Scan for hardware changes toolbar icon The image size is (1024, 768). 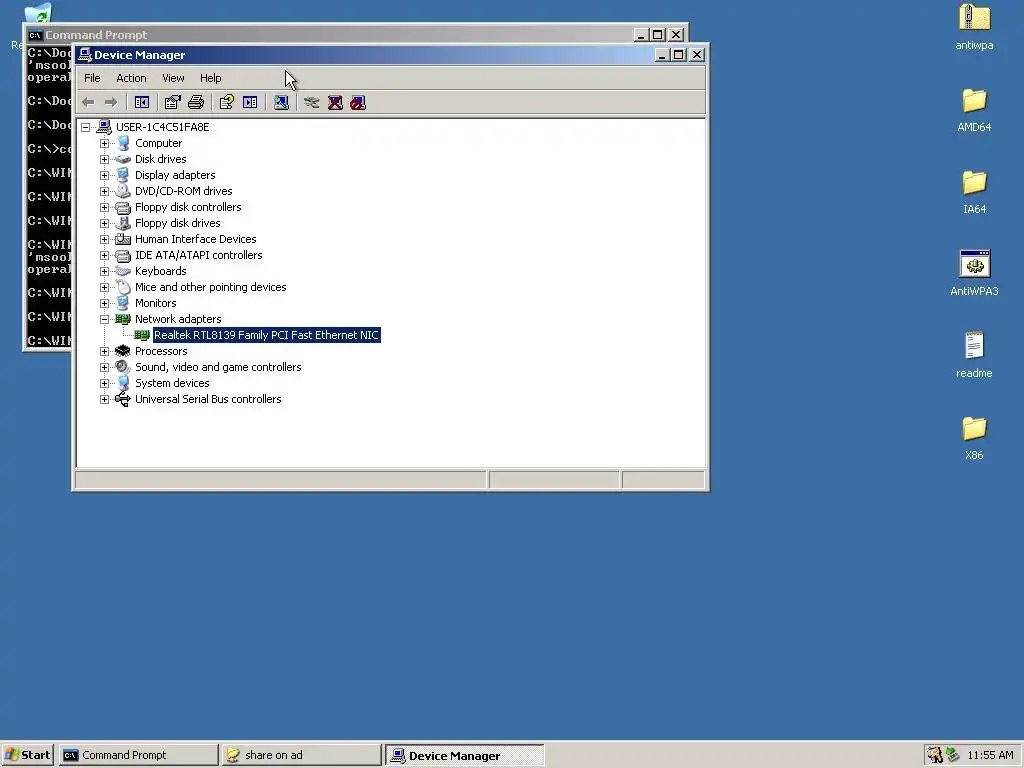pyautogui.click(x=281, y=103)
